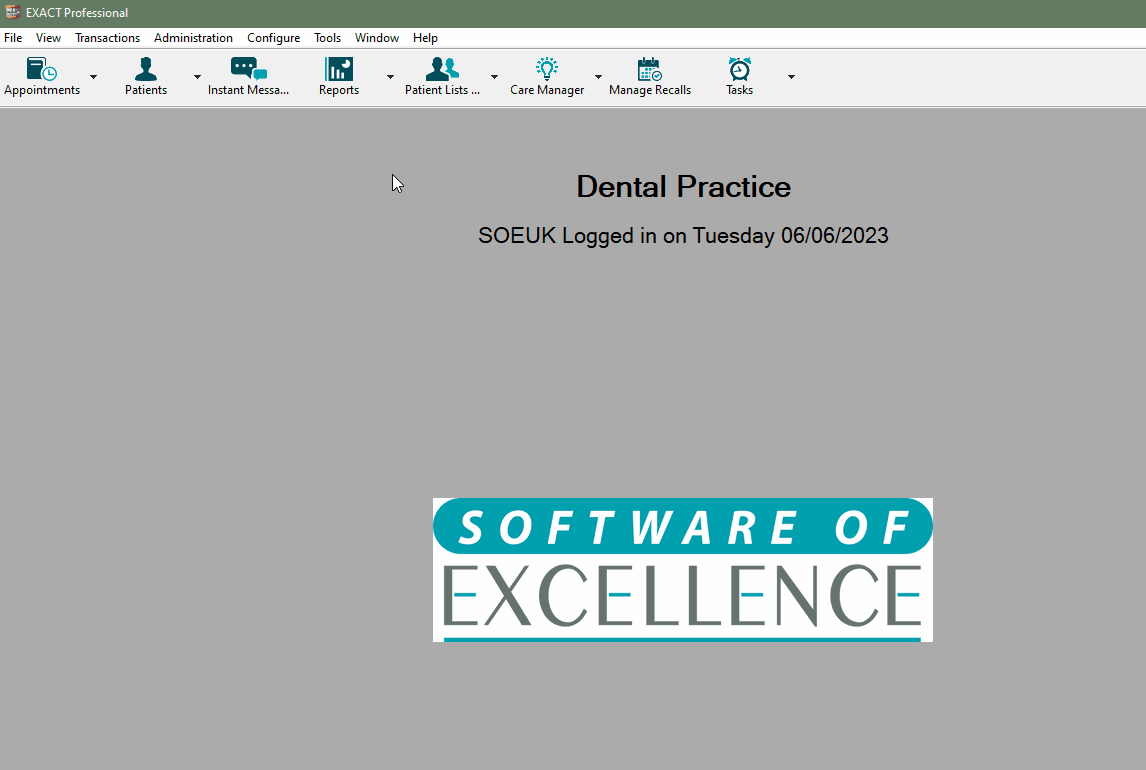1146x770 pixels.
Task: Open Care Manager lightbulb icon
Action: click(547, 69)
